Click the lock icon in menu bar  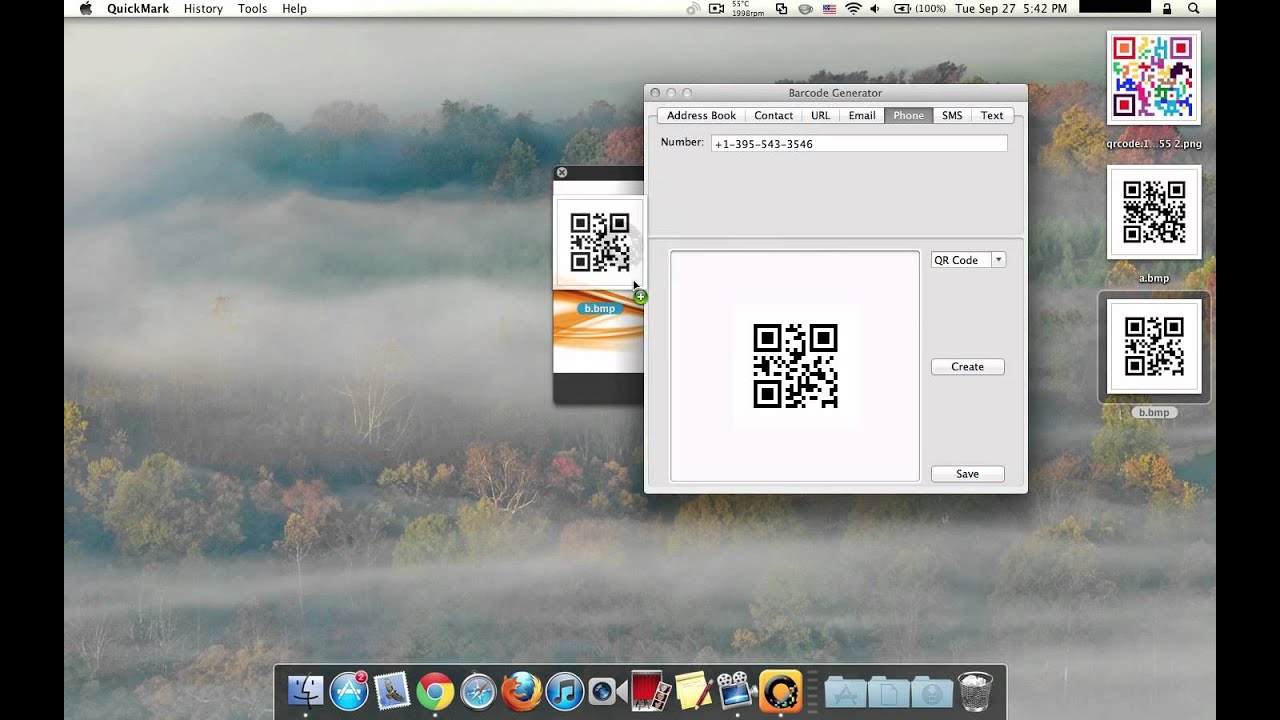coord(1166,8)
